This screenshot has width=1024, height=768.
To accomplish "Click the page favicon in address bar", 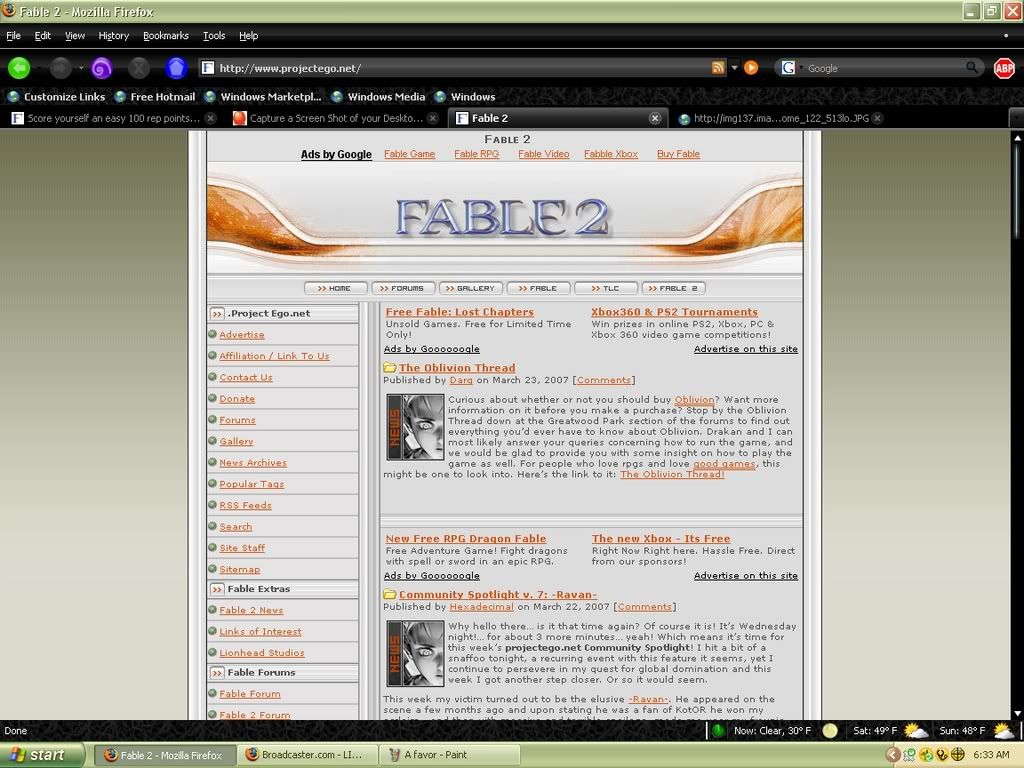I will [208, 68].
